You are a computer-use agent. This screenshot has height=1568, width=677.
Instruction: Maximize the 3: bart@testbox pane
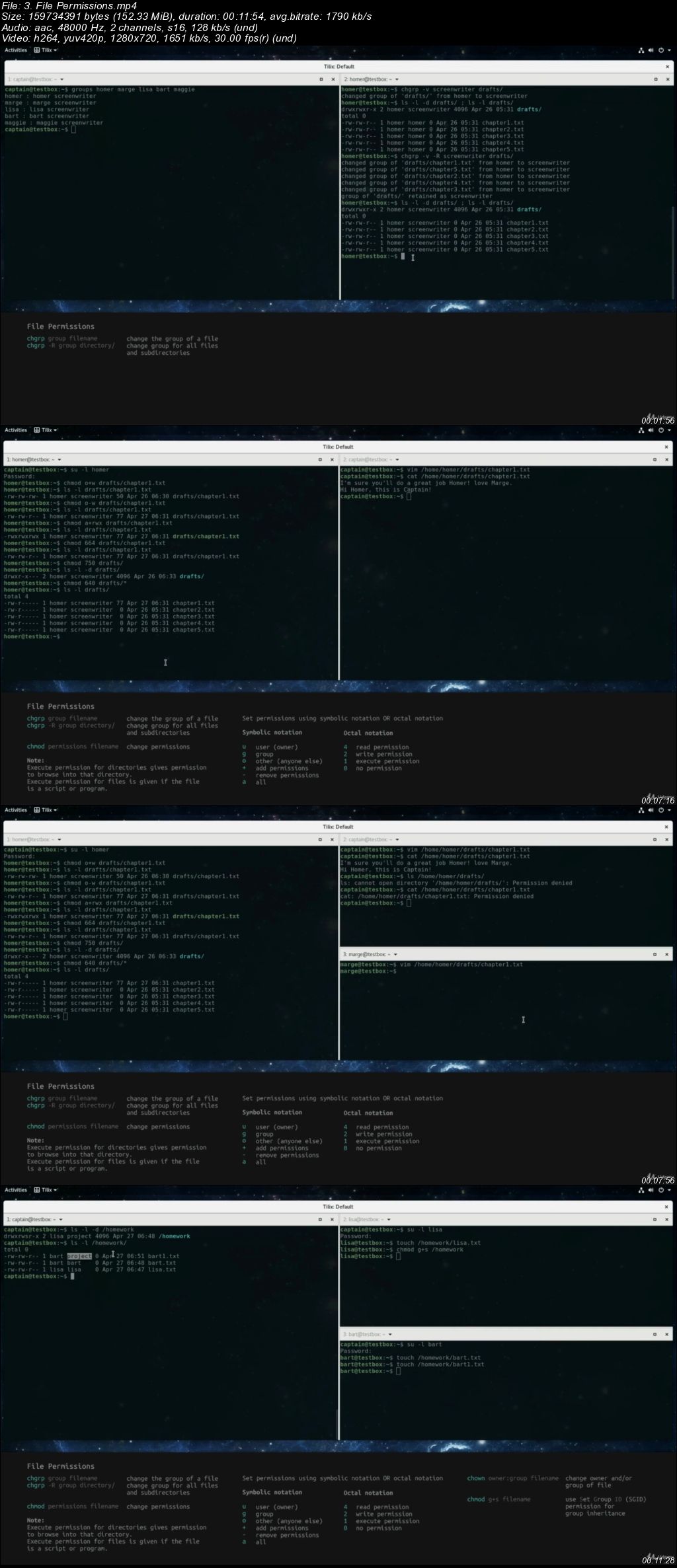[x=656, y=1334]
